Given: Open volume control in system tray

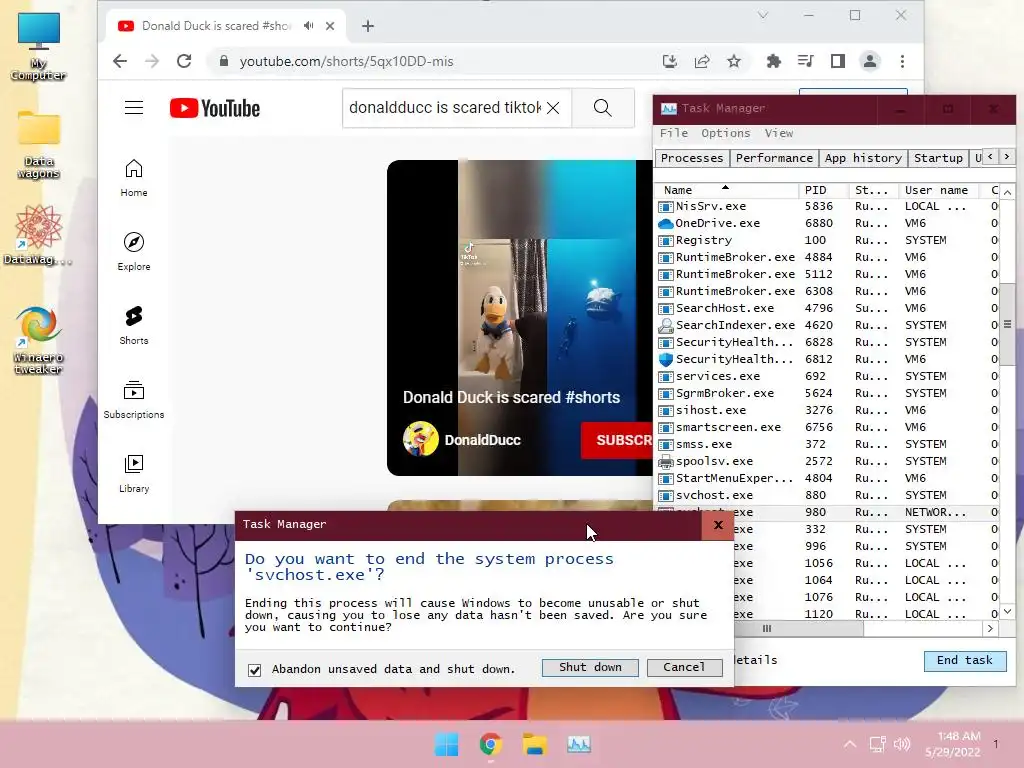Looking at the screenshot, I should click(x=902, y=744).
